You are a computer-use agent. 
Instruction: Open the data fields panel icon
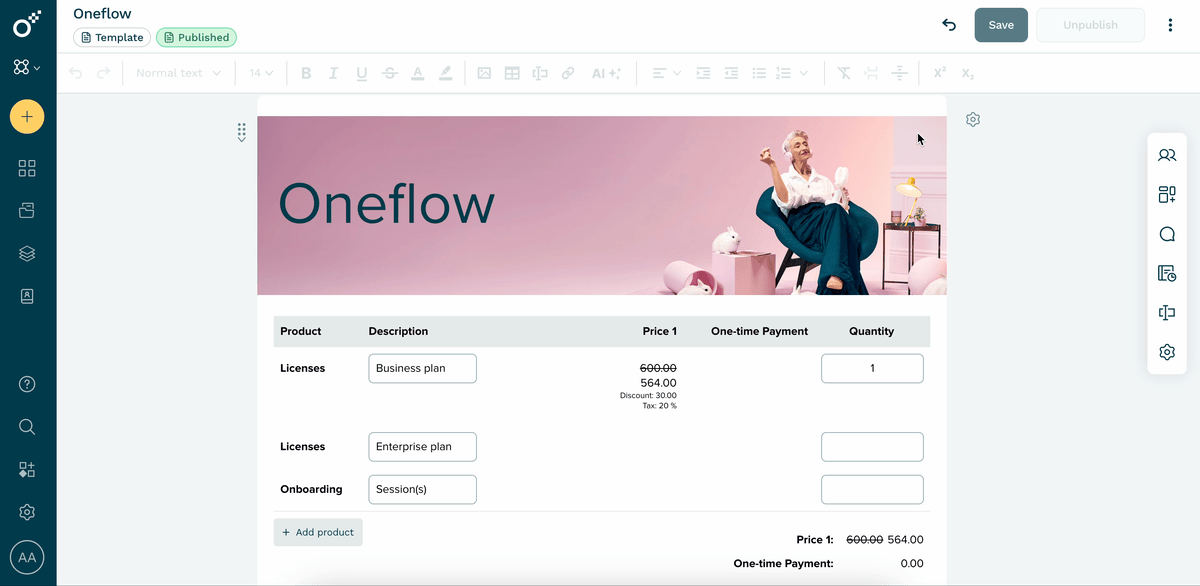[1167, 313]
